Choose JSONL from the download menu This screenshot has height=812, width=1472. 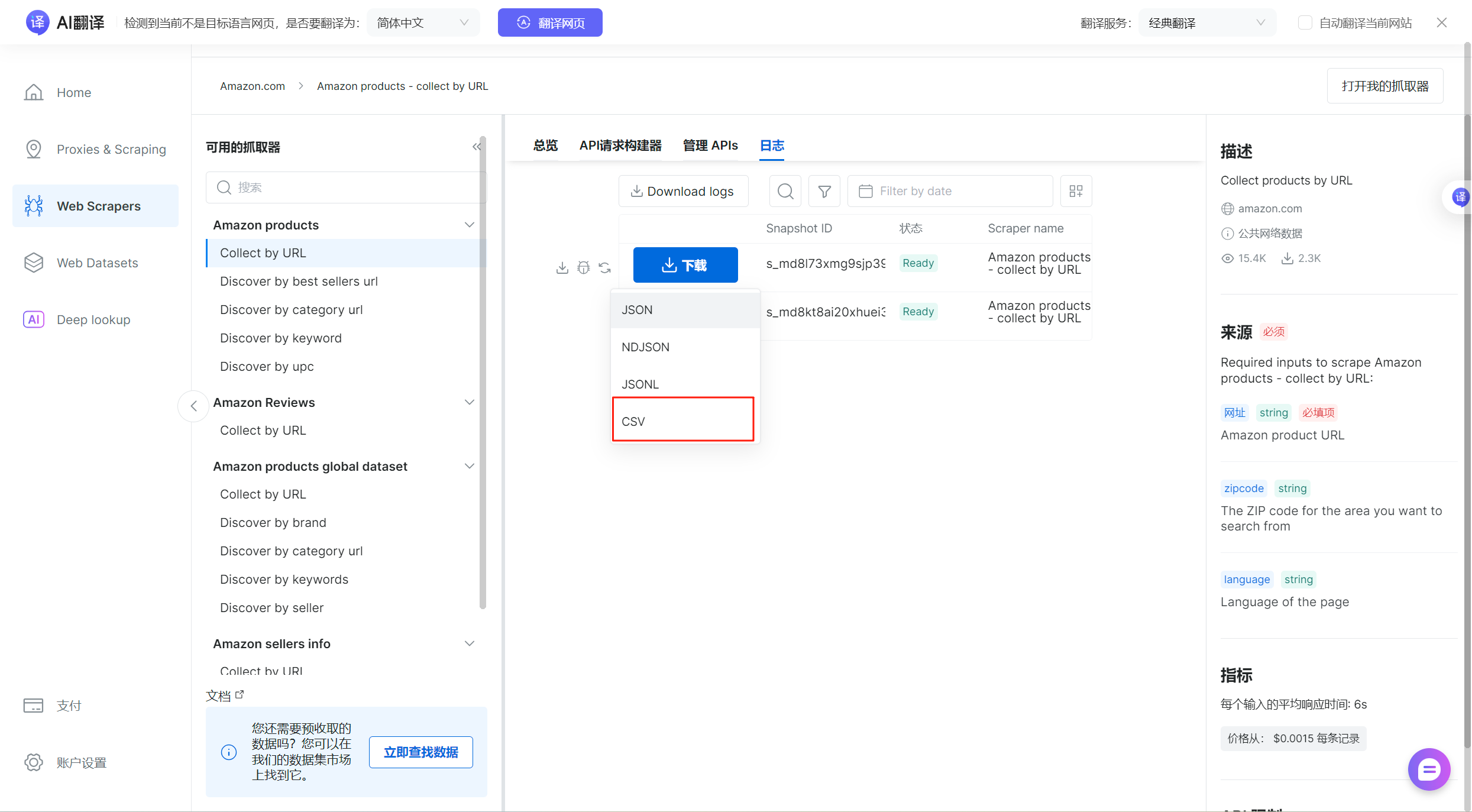[685, 384]
